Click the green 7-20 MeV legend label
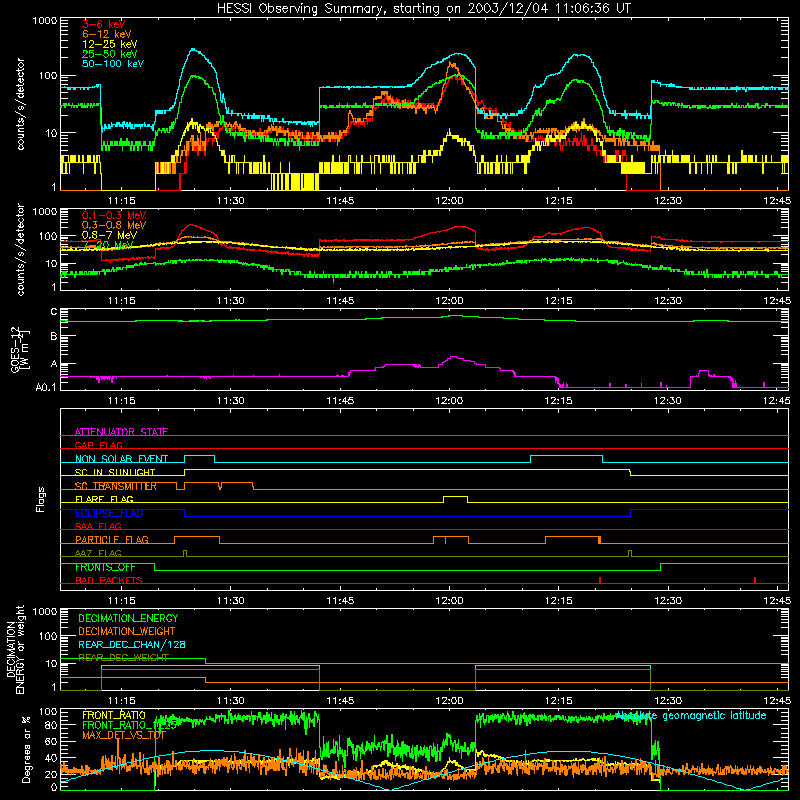This screenshot has height=800, width=800. 108,245
